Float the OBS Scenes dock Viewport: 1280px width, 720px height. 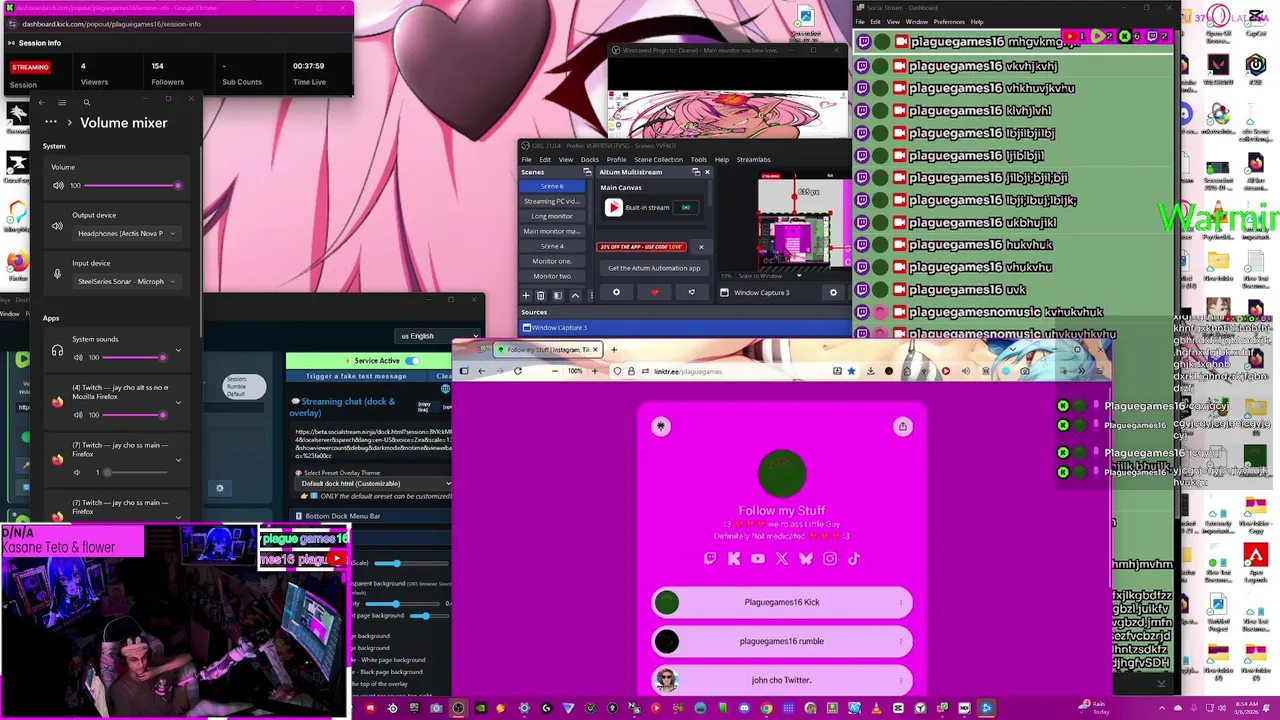587,172
